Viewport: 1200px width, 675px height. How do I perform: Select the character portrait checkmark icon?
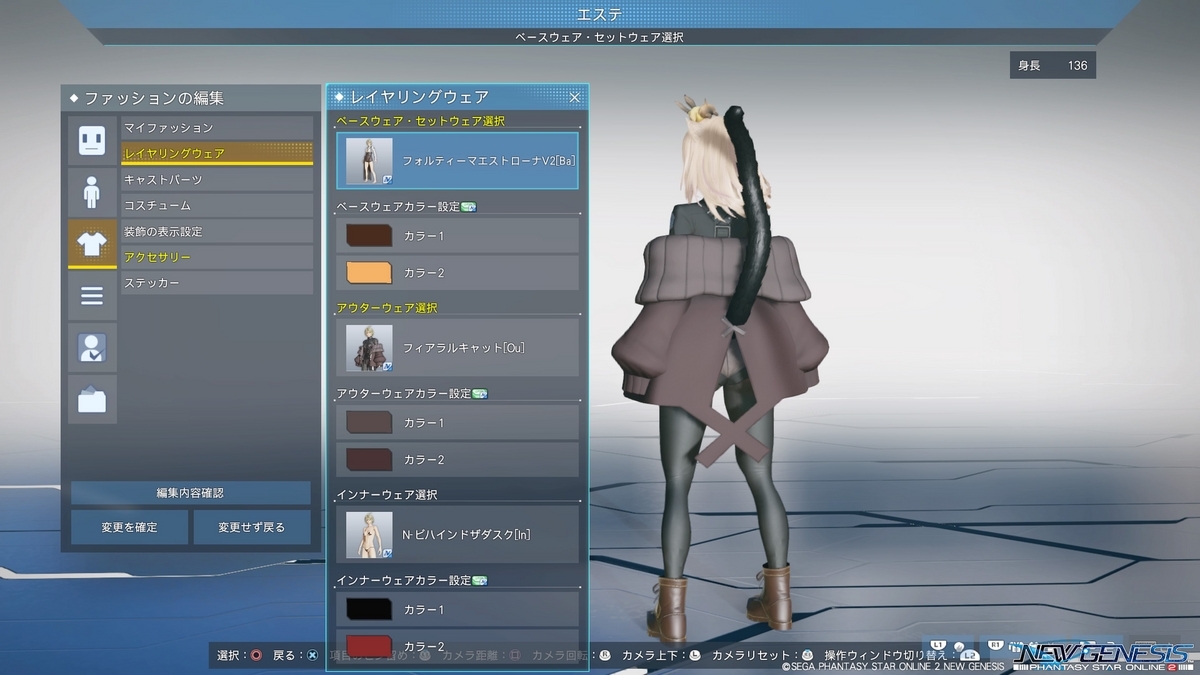(92, 347)
